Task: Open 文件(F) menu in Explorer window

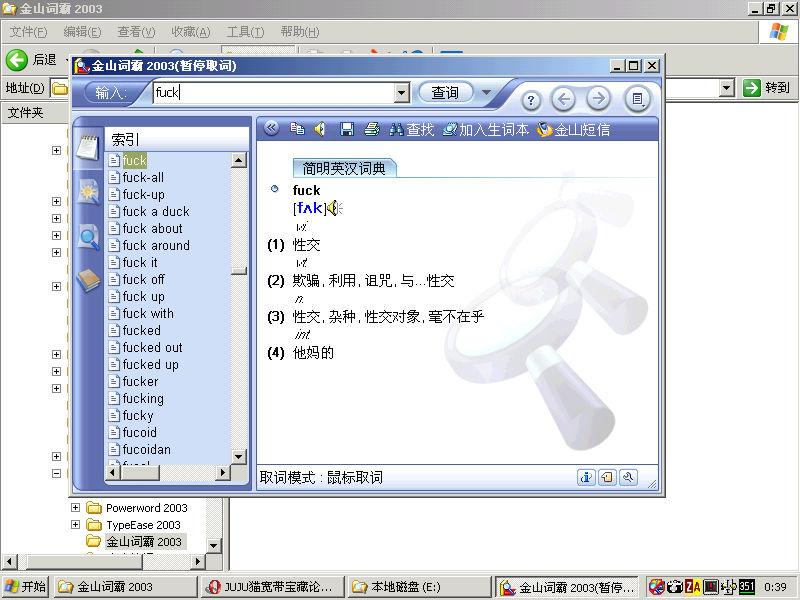Action: 28,32
